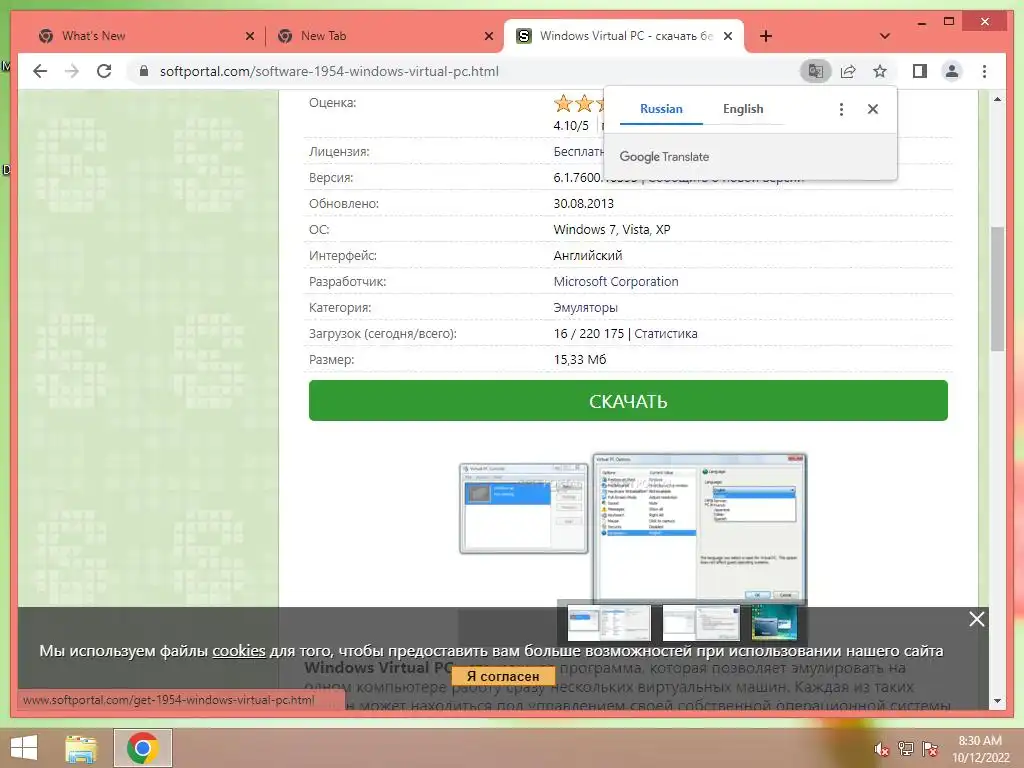Select Russian in translate popup

pyautogui.click(x=661, y=109)
